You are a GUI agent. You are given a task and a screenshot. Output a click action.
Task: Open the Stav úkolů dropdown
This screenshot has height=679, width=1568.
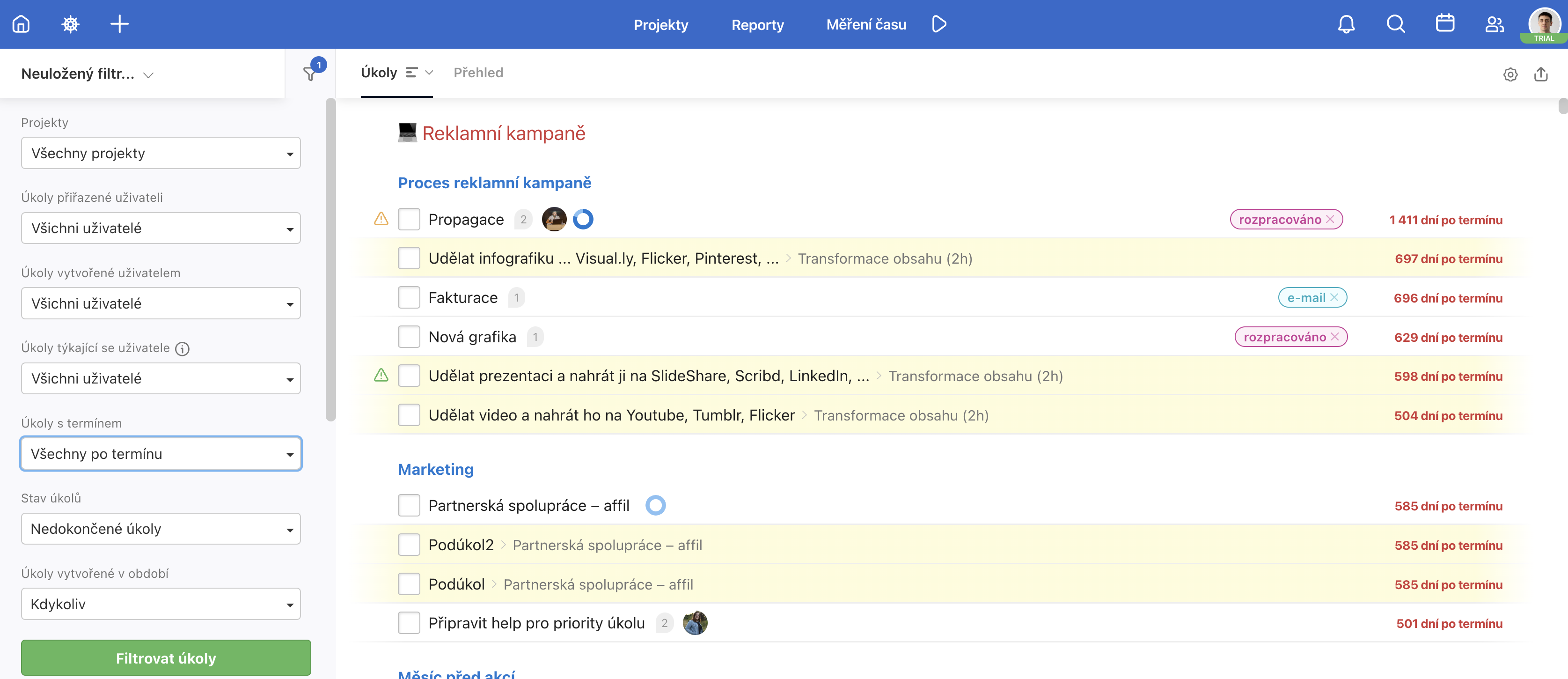[x=161, y=529]
